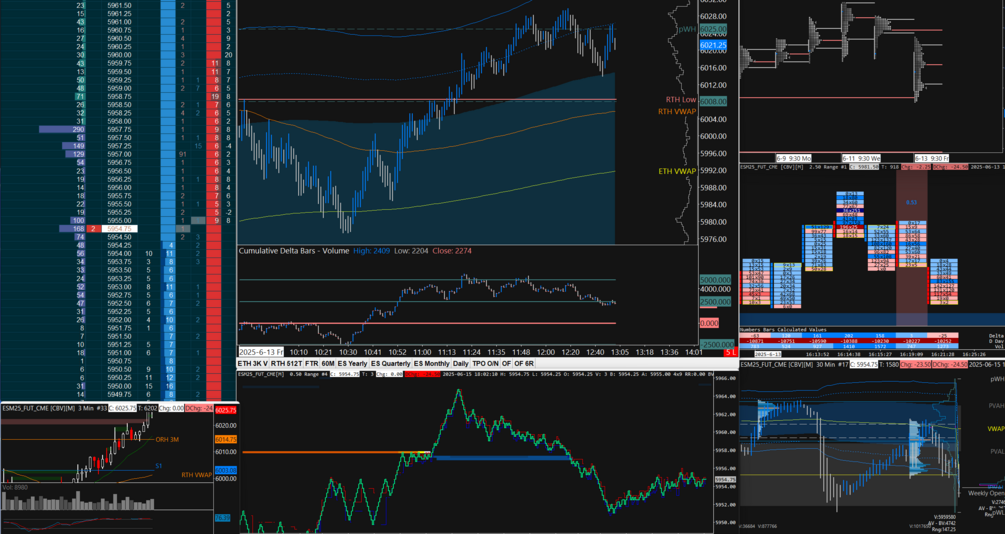Open the ETH 3K V chart tab
The height and width of the screenshot is (534, 1005).
click(x=252, y=363)
